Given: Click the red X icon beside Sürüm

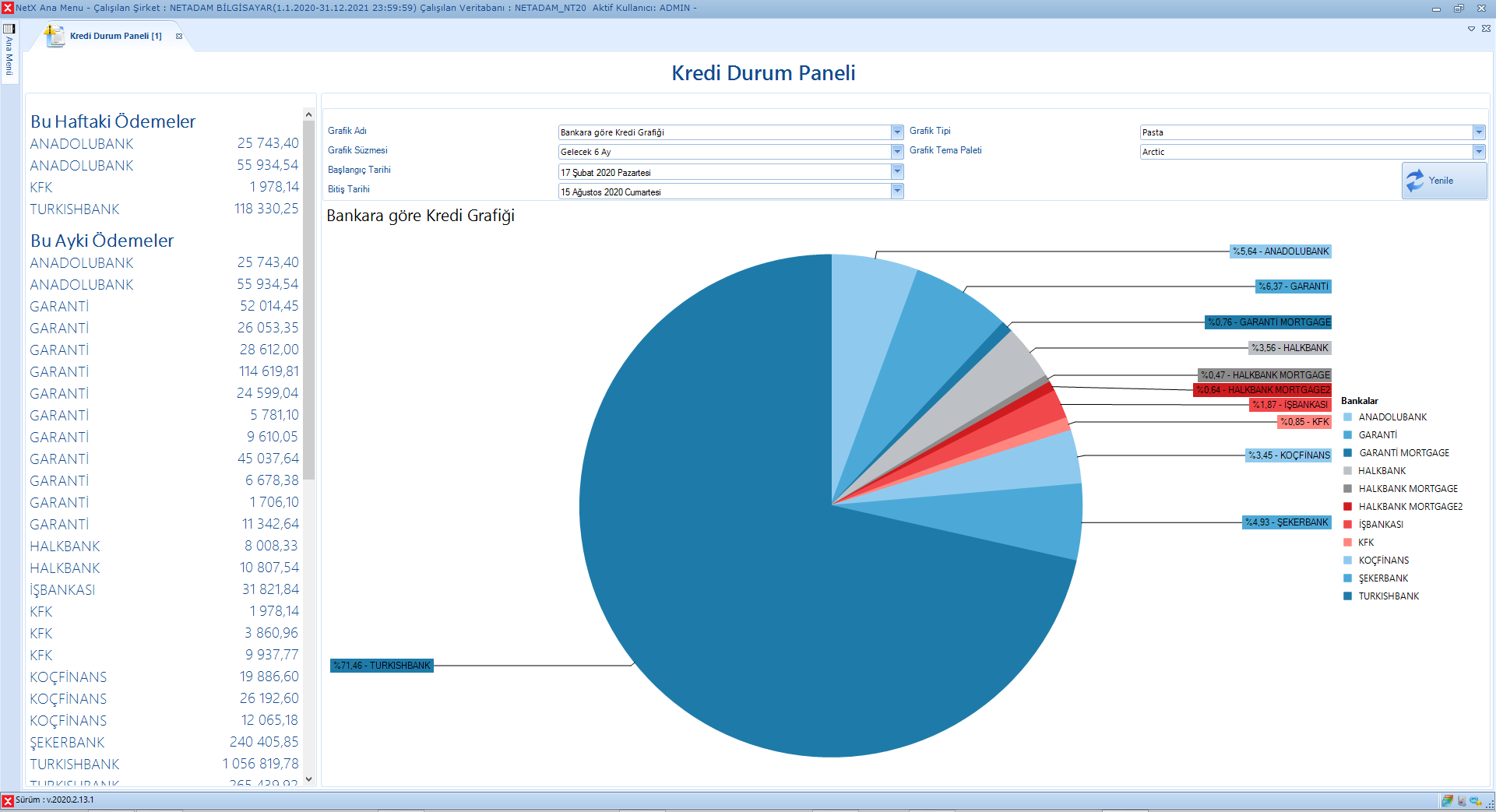Looking at the screenshot, I should tap(8, 800).
